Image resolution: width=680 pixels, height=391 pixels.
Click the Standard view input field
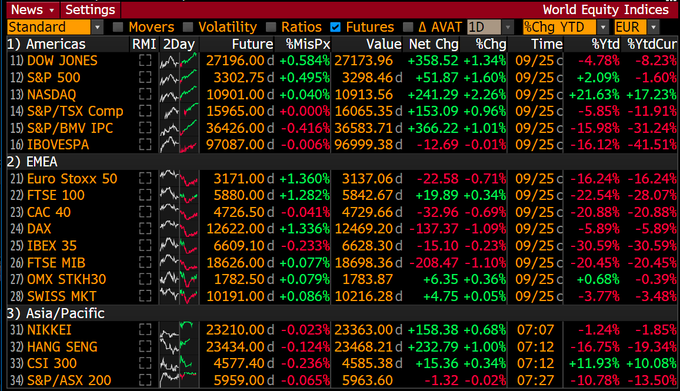click(x=49, y=27)
